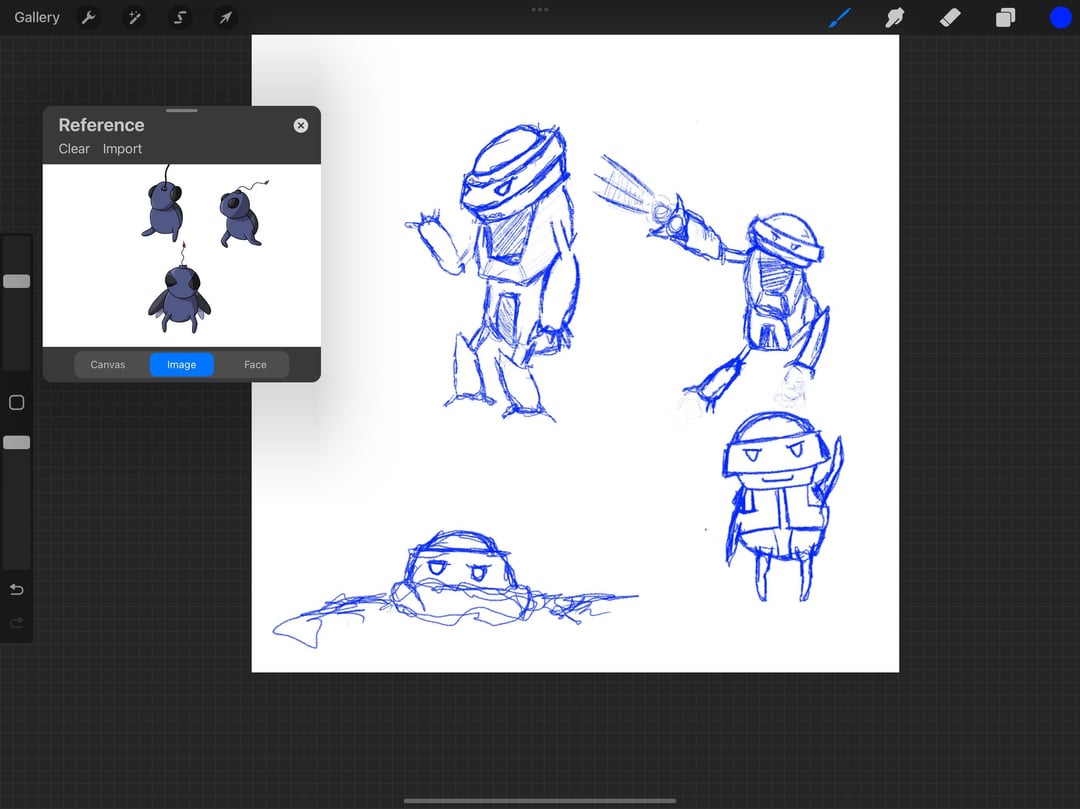This screenshot has width=1080, height=809.
Task: Click the reference image of purple bugs
Action: 182,255
